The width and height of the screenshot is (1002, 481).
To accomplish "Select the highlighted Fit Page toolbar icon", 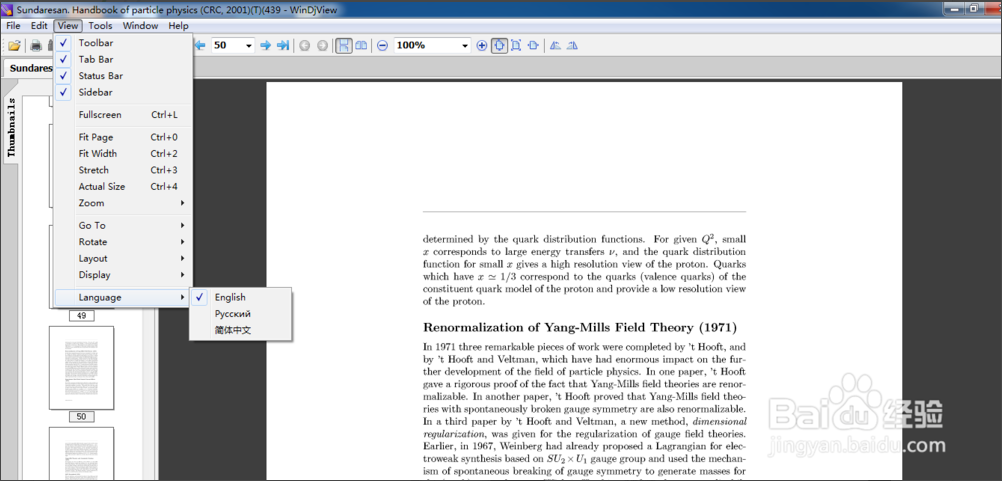I will pyautogui.click(x=499, y=45).
